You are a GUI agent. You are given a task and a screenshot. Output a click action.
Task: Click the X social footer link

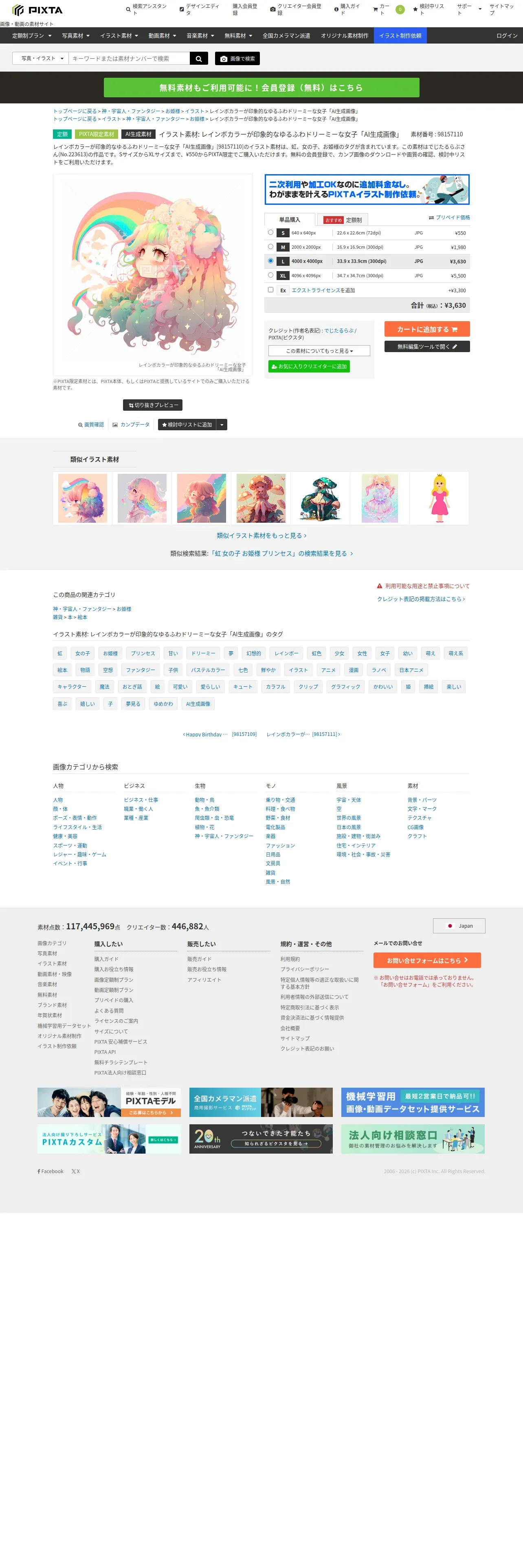click(75, 1171)
